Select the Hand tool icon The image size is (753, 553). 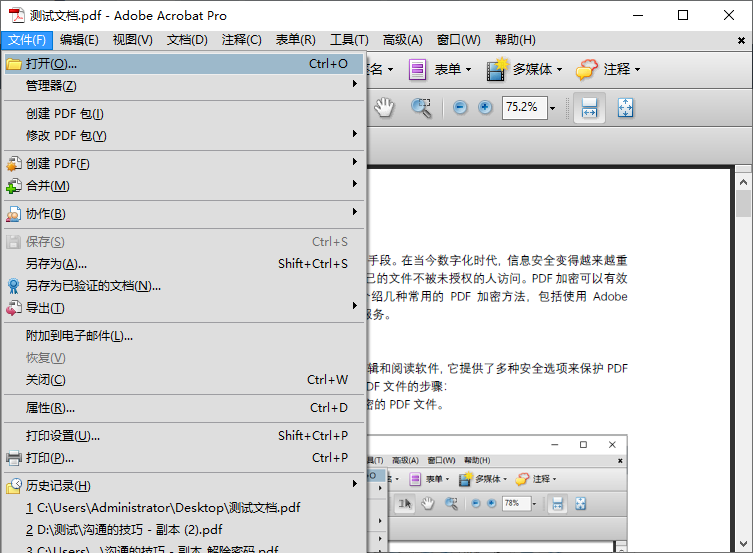(x=384, y=108)
